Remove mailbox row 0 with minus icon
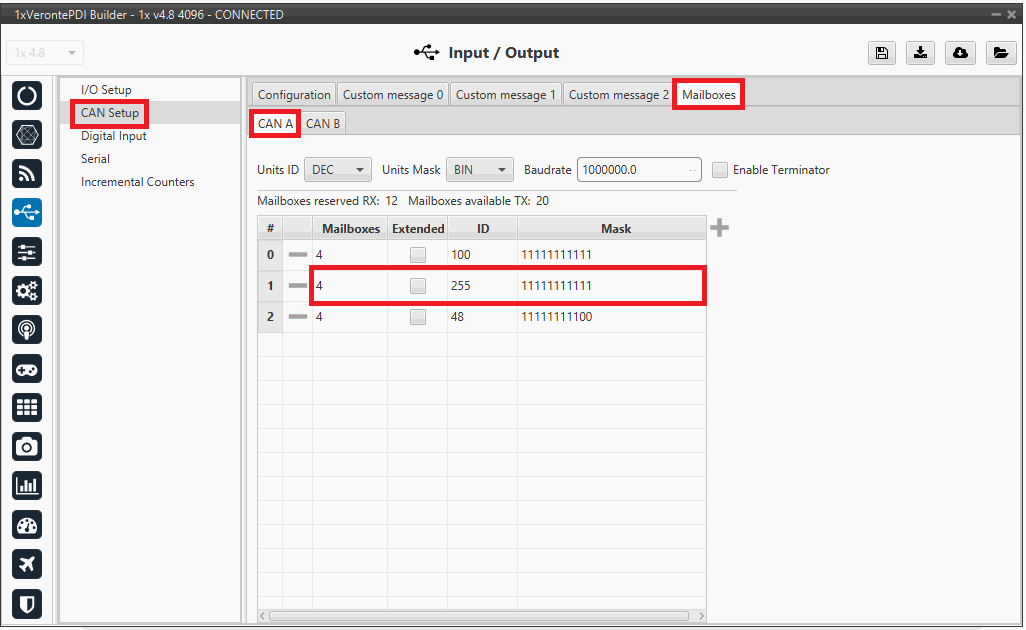Image resolution: width=1026 pixels, height=630 pixels. (x=298, y=255)
